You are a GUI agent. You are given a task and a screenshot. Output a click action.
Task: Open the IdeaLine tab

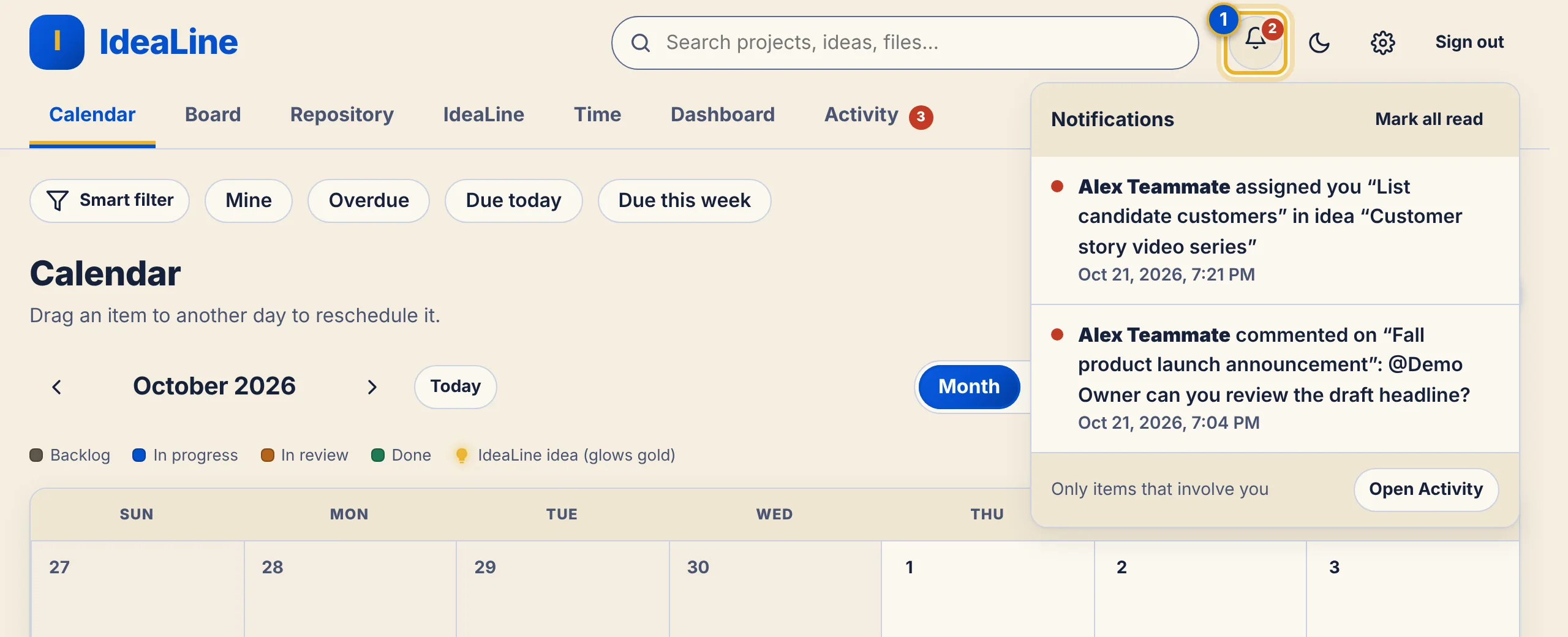pos(484,115)
